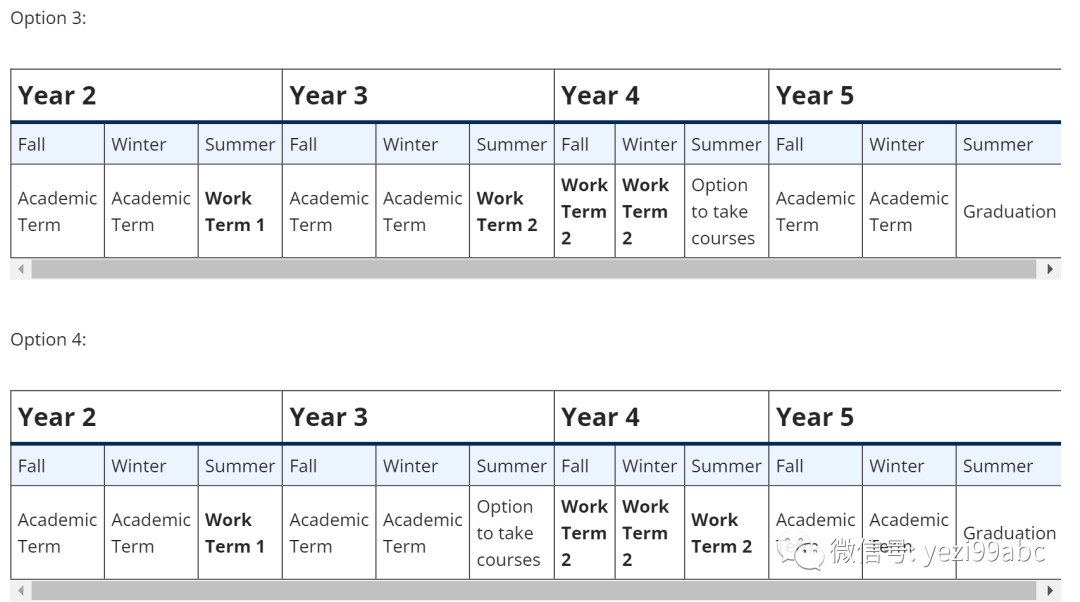The height and width of the screenshot is (602, 1080).
Task: Click Year 4 Summer Work Term 2, Option 4
Action: [x=727, y=533]
